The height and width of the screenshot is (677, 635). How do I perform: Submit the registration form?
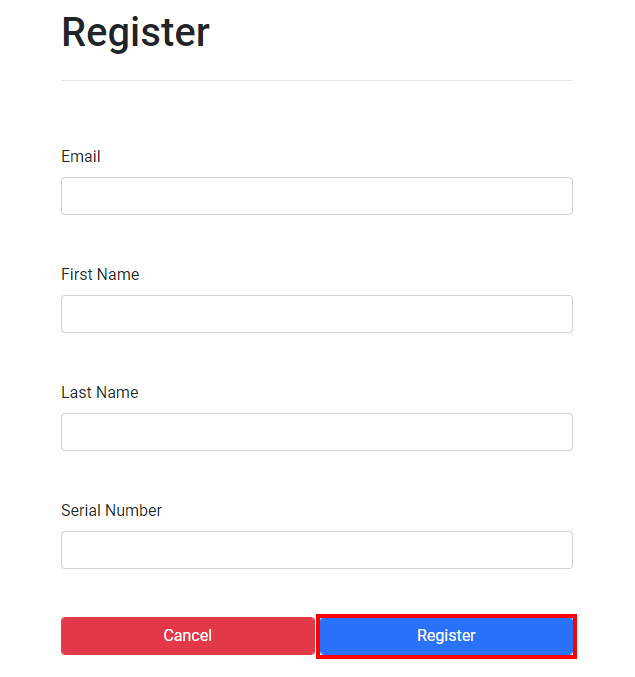tap(446, 636)
